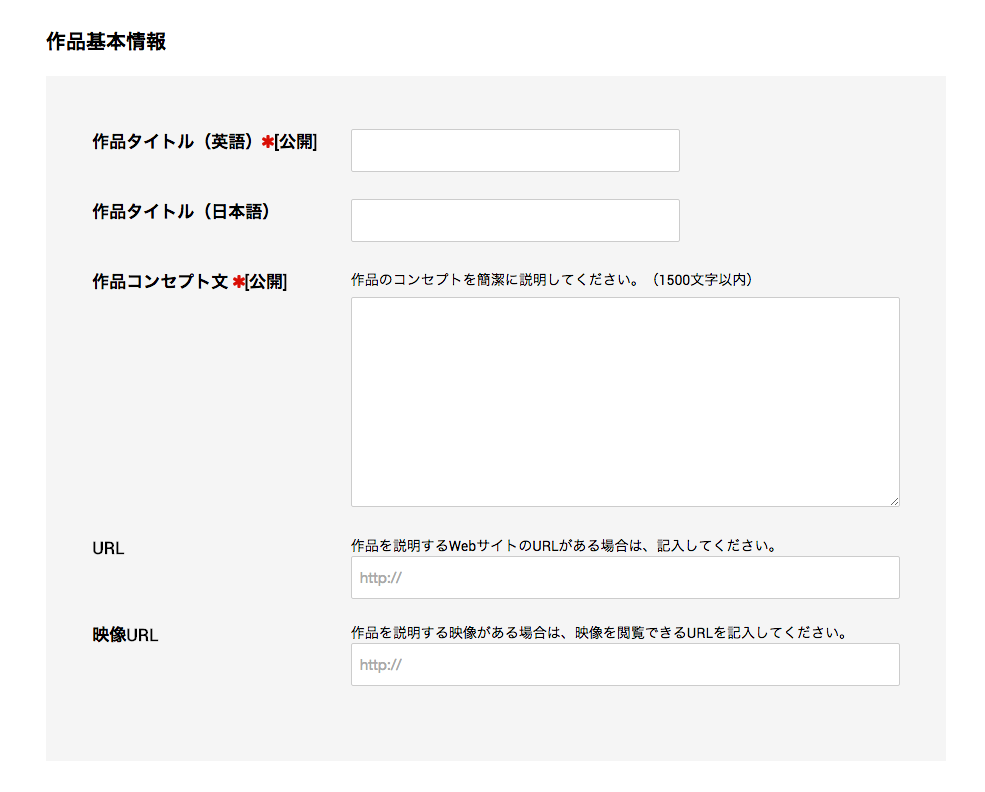The height and width of the screenshot is (792, 985).
Task: Click the [公開] tag next to 作品コンセプト文
Action: click(266, 282)
